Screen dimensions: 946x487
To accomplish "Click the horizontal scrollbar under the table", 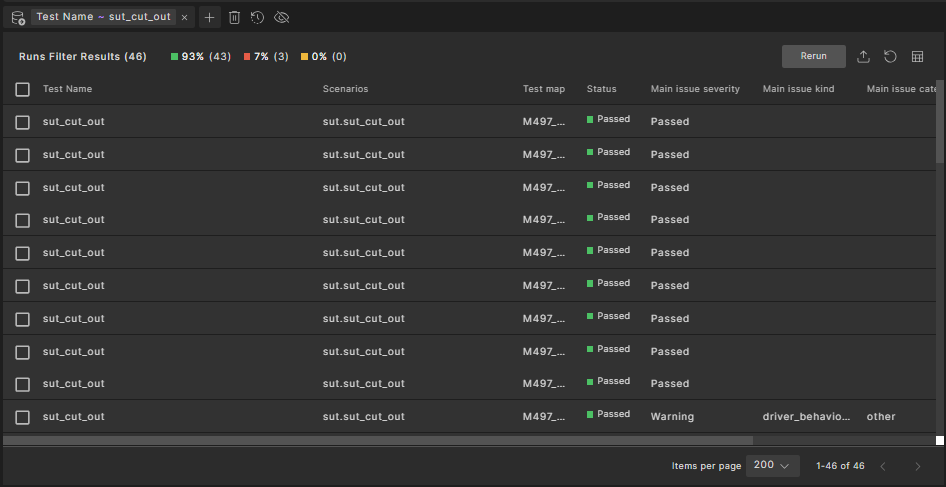I will [378, 440].
